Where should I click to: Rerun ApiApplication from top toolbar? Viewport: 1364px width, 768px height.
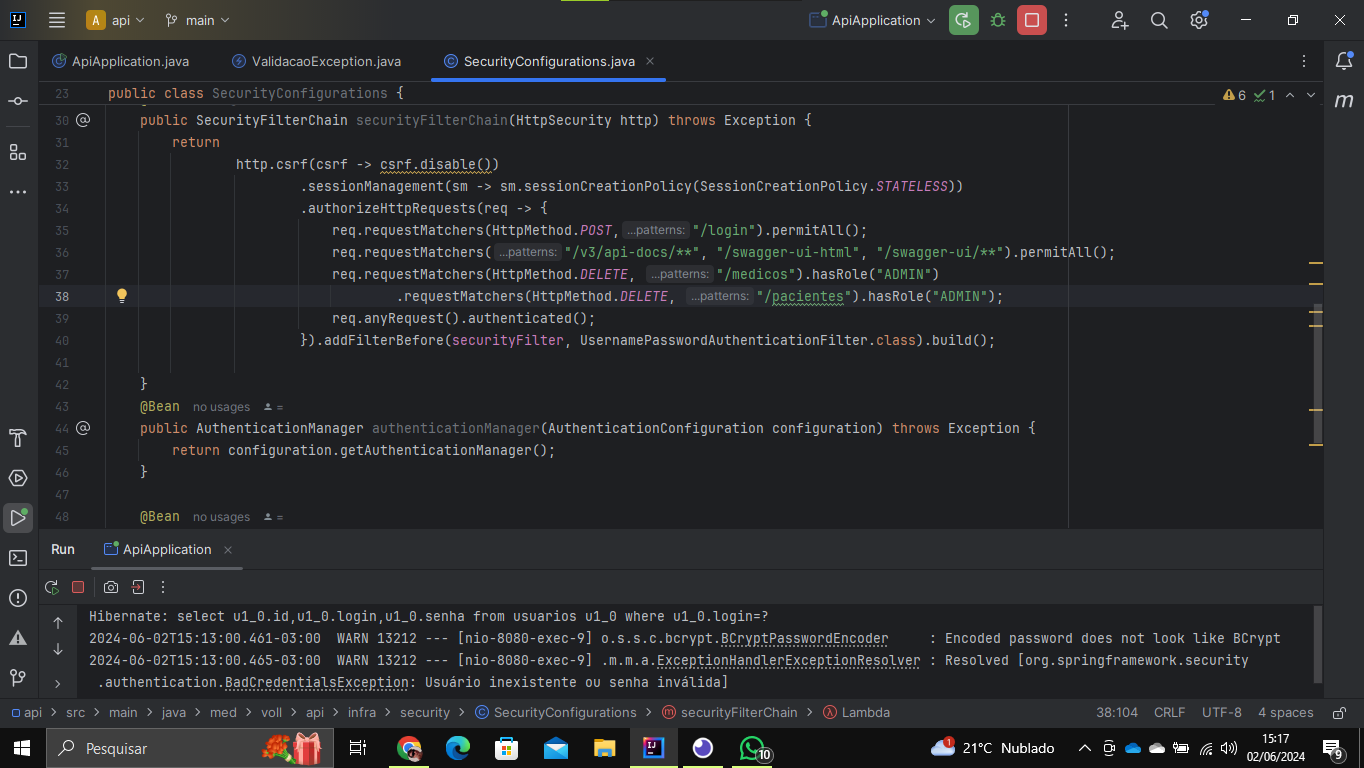point(964,20)
